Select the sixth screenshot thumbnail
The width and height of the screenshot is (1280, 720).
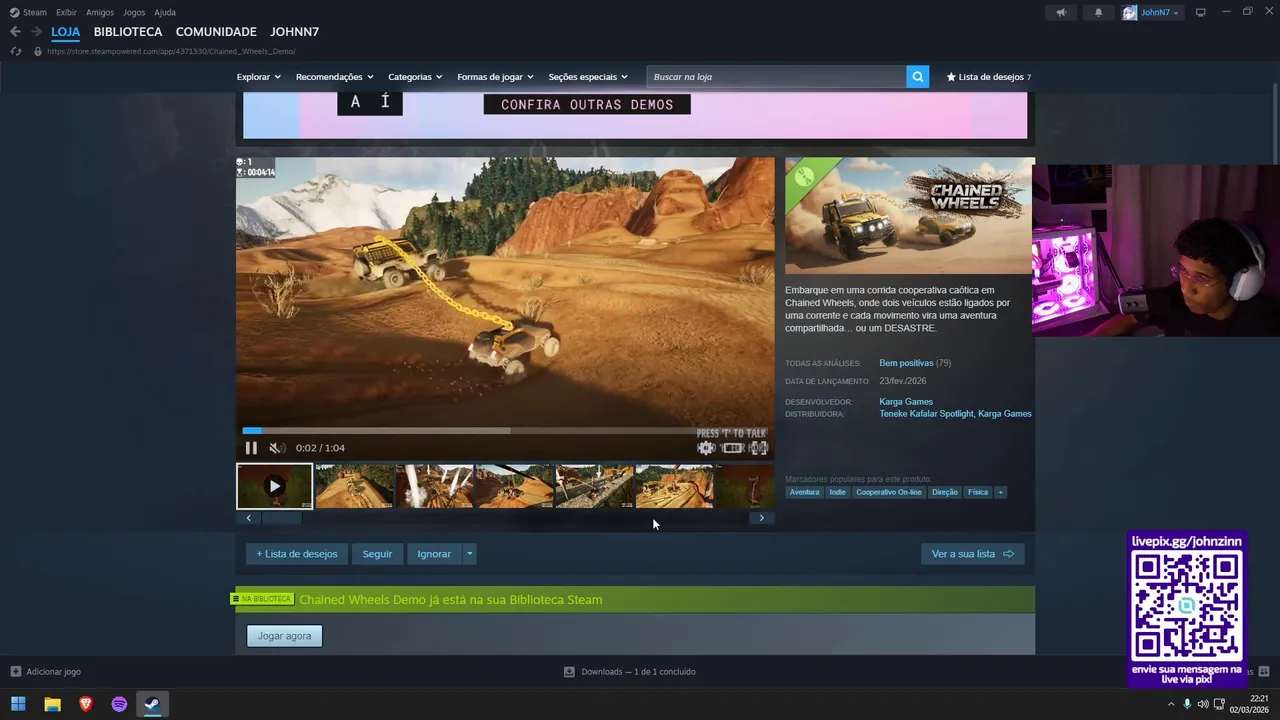click(x=675, y=486)
